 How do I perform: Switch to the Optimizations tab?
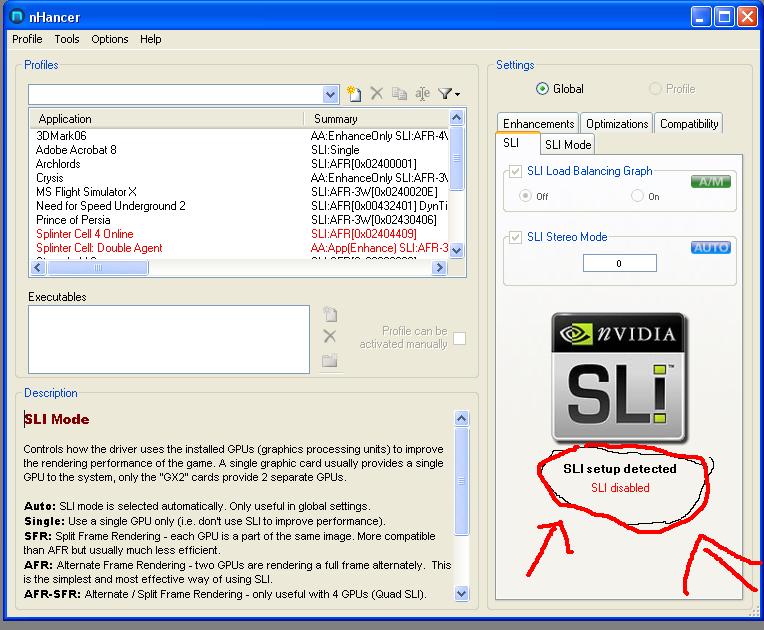617,124
